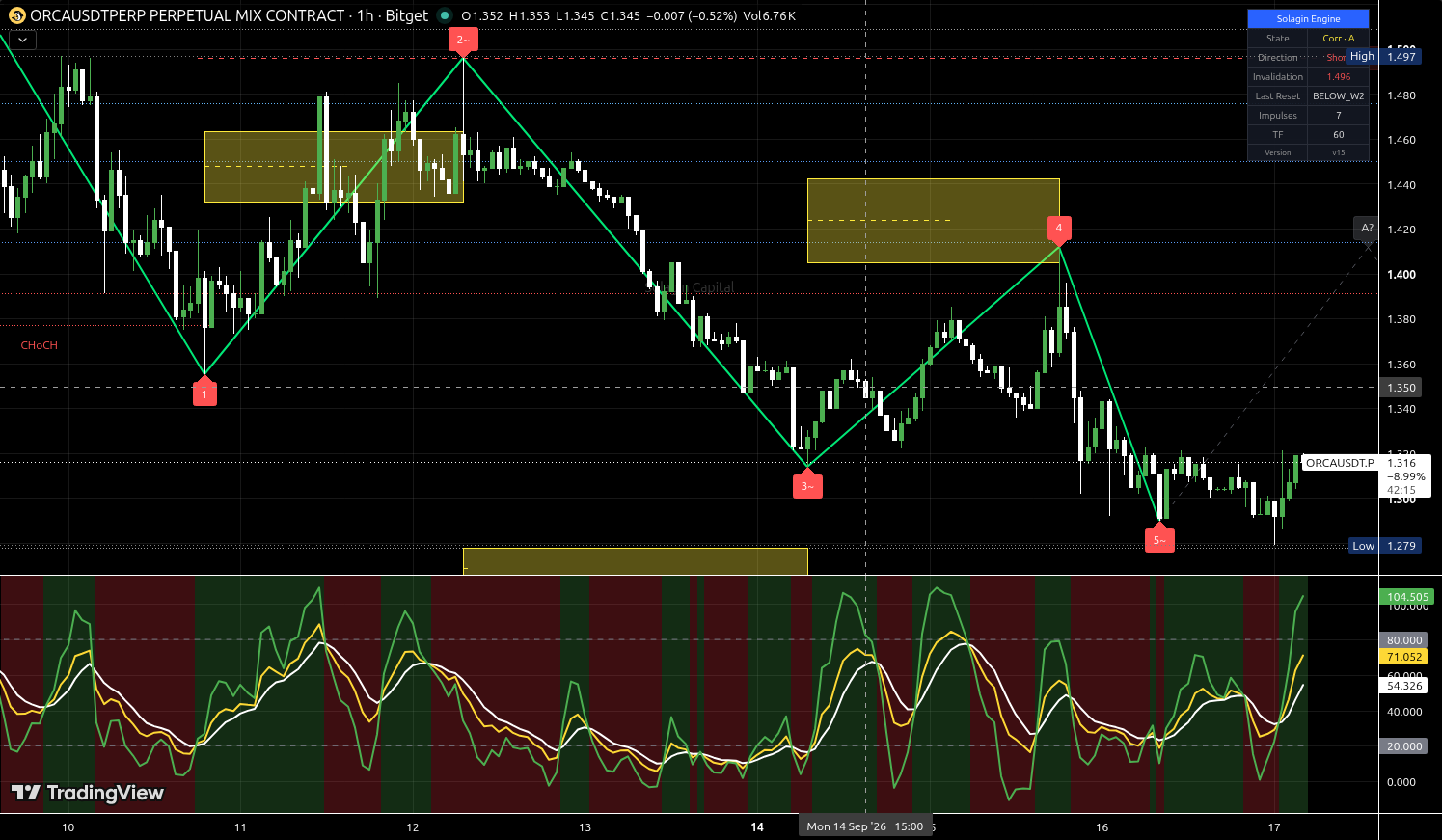Select the yellow supply zone beside wave 4
The width and height of the screenshot is (1442, 840).
point(934,221)
